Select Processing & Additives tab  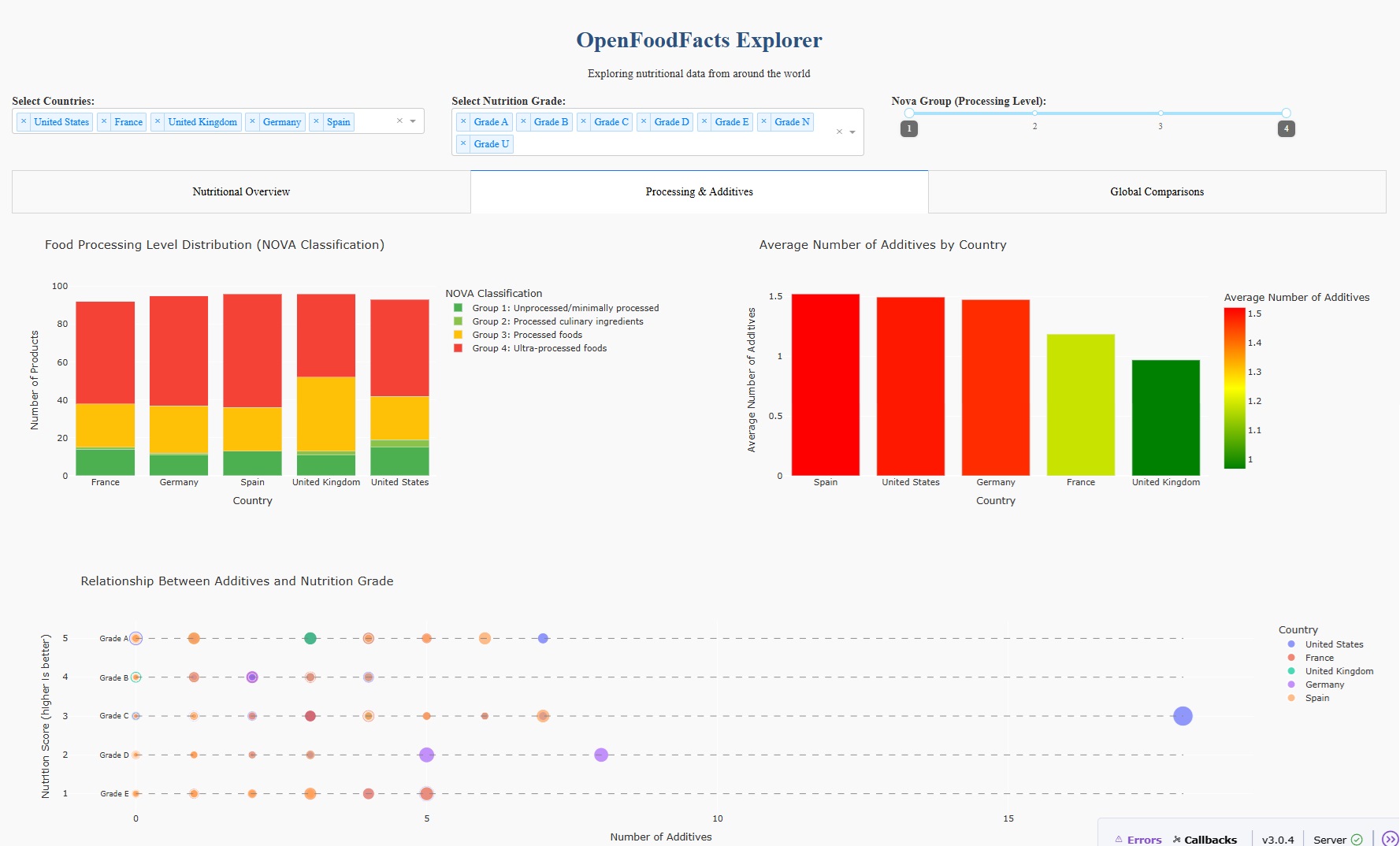[x=700, y=192]
